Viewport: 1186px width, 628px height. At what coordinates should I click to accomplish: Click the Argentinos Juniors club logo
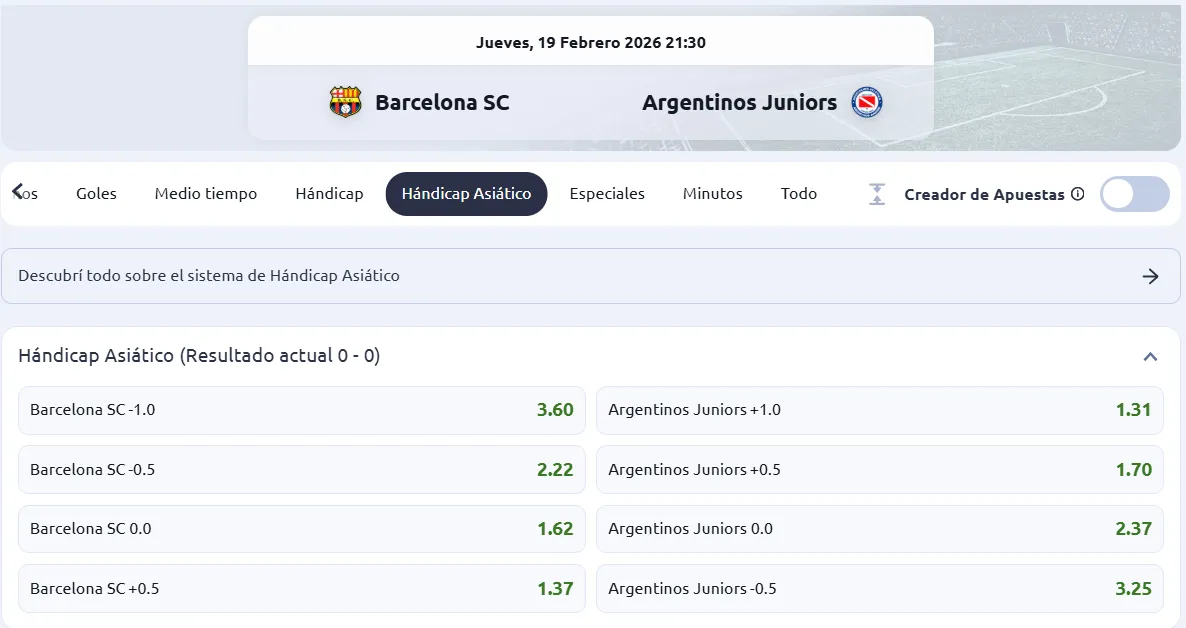866,101
